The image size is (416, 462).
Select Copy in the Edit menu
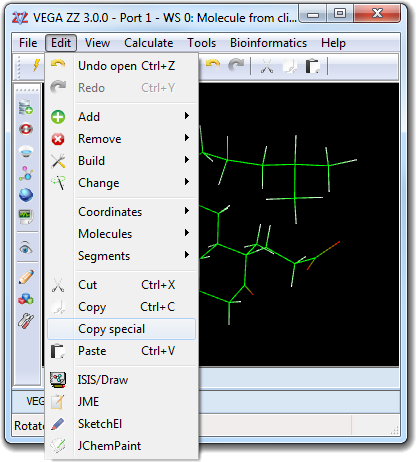click(121, 307)
